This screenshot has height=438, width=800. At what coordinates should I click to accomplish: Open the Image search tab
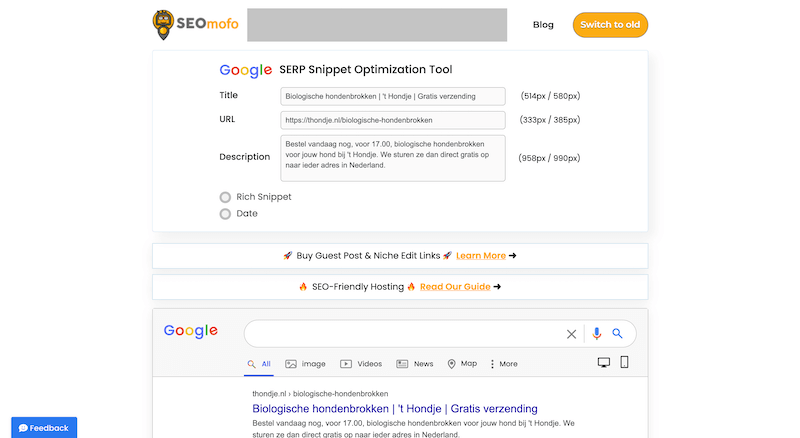pyautogui.click(x=306, y=364)
